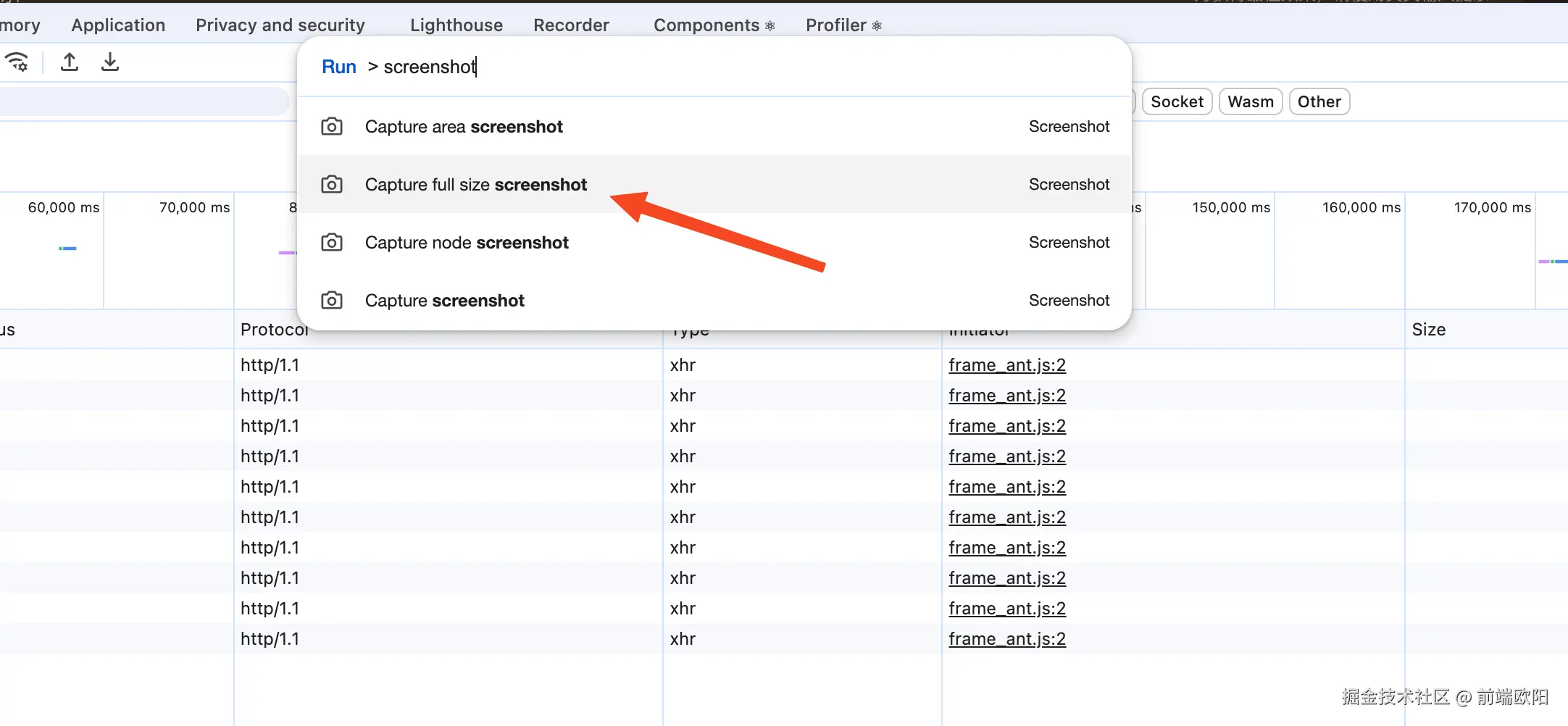
Task: Toggle the Other request type filter
Action: 1319,101
